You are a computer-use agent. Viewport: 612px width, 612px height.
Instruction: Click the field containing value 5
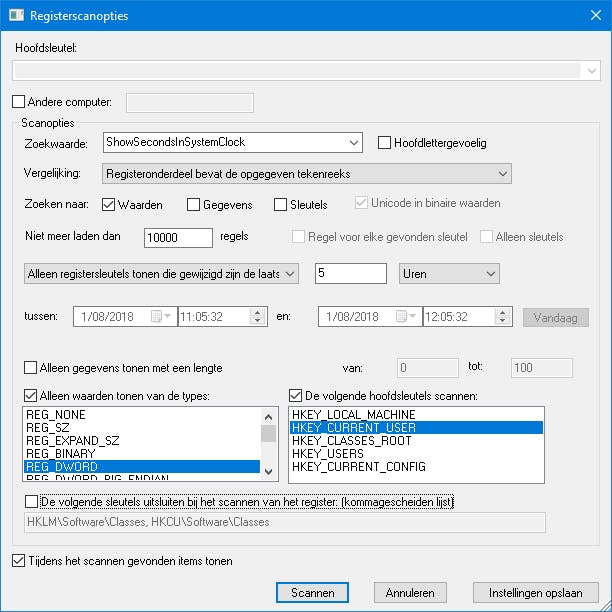(x=351, y=273)
